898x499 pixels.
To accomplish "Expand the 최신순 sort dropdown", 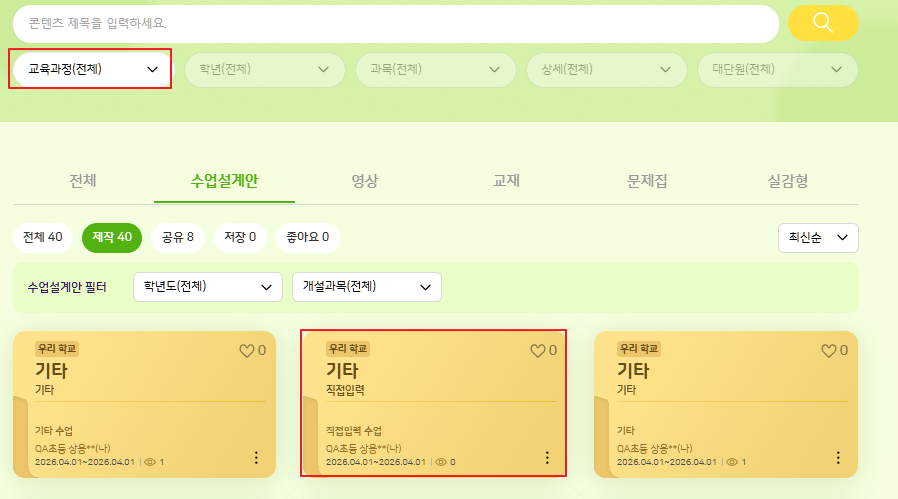I will click(x=818, y=238).
